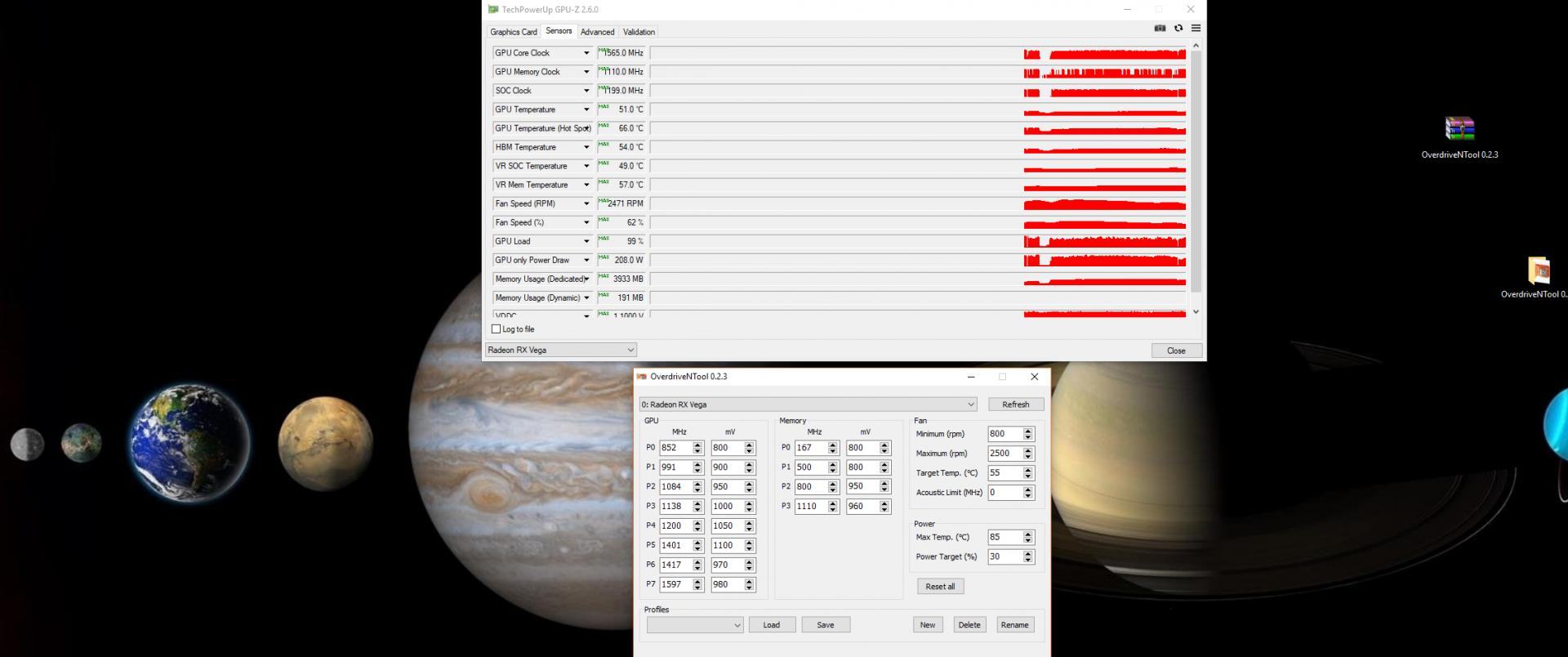Open the Fan Speed (RPM) sensor dropdown
The image size is (1568, 657).
point(586,203)
